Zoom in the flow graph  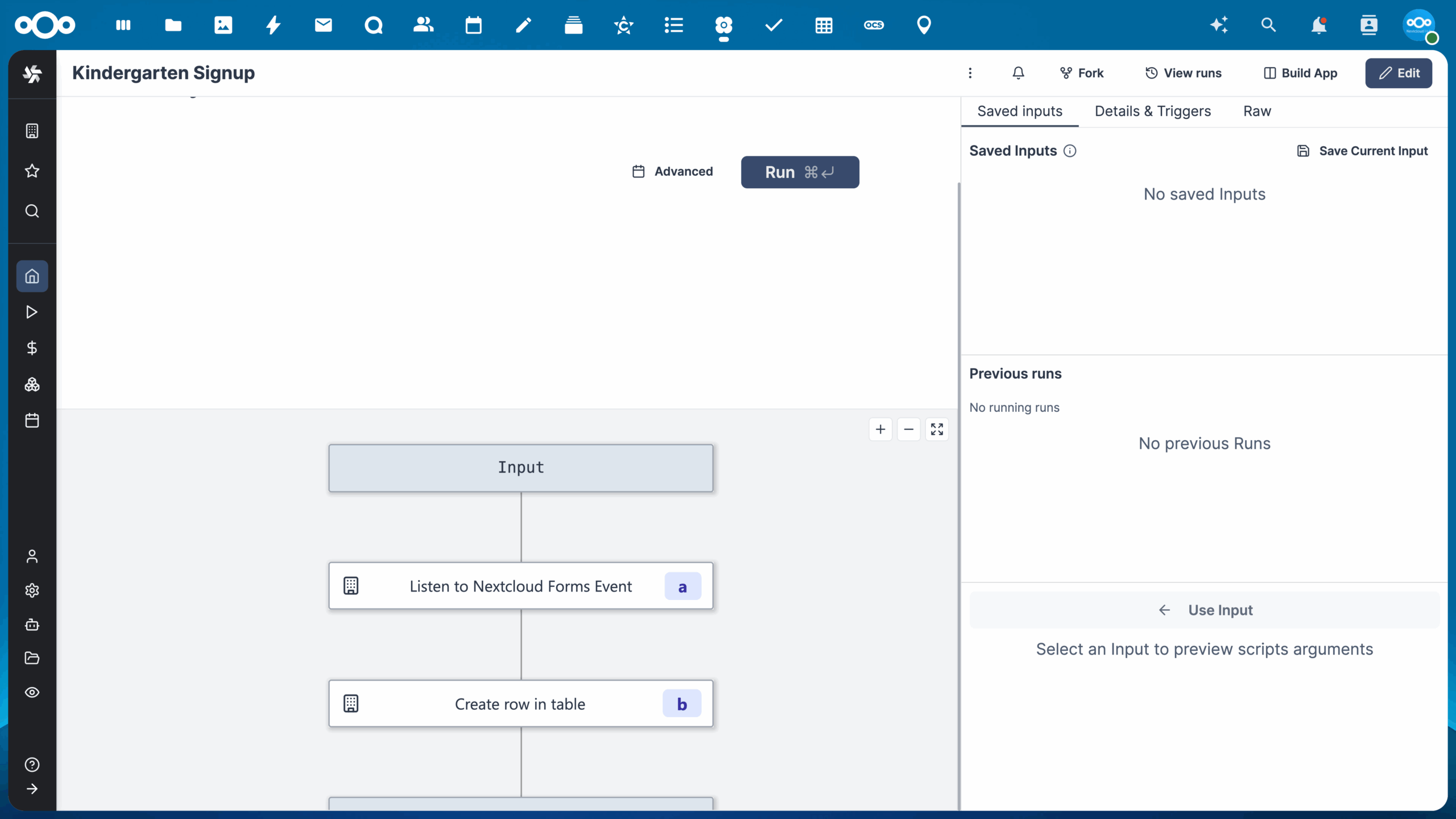[x=880, y=429]
